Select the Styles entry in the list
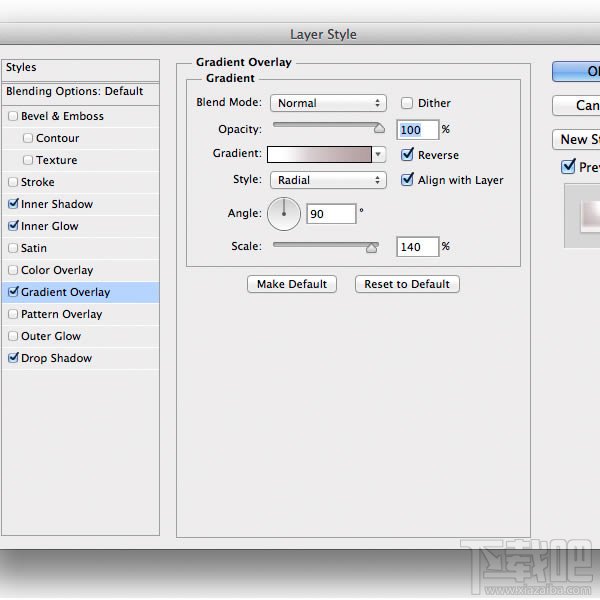 coord(80,70)
